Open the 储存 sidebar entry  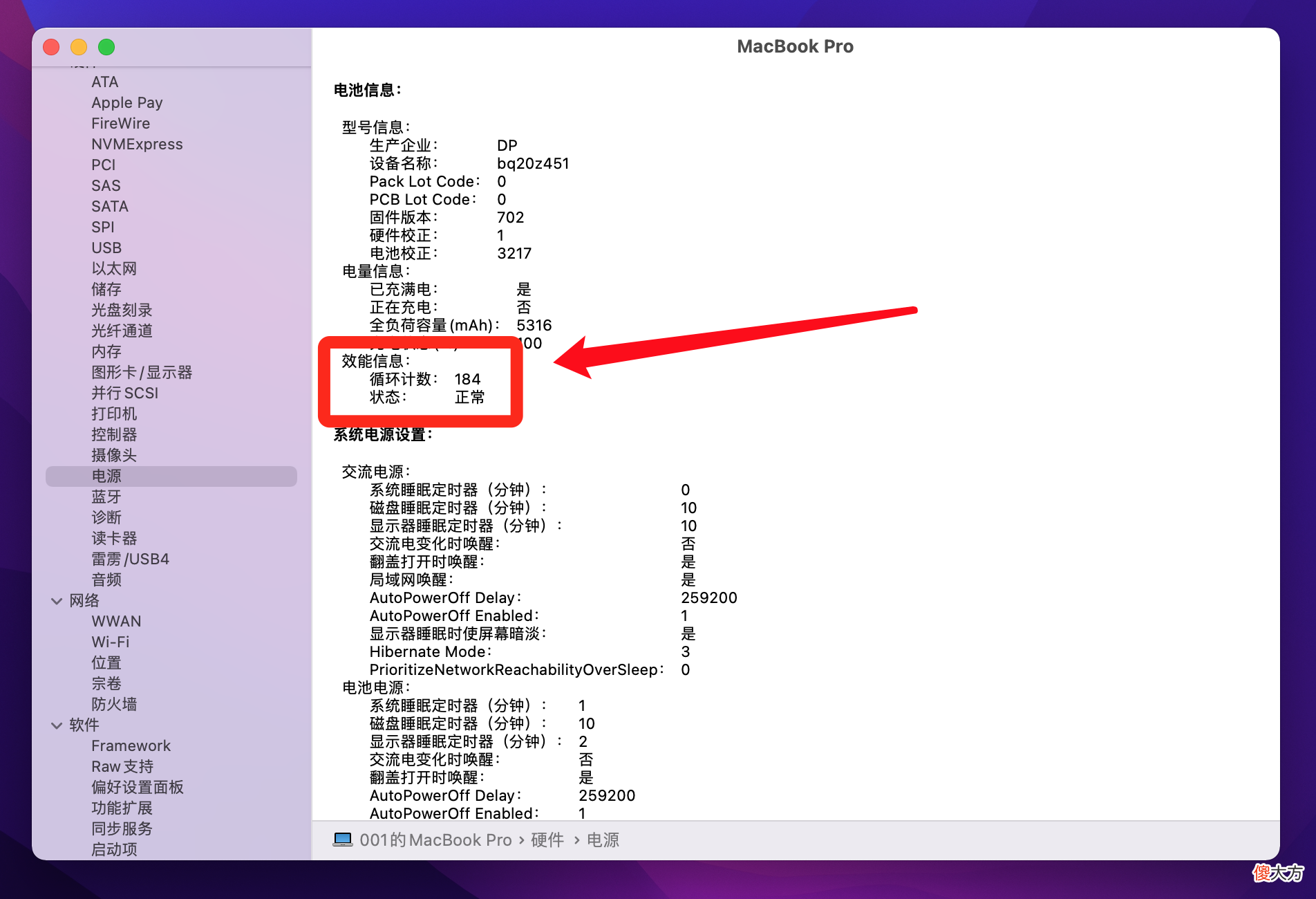[106, 289]
